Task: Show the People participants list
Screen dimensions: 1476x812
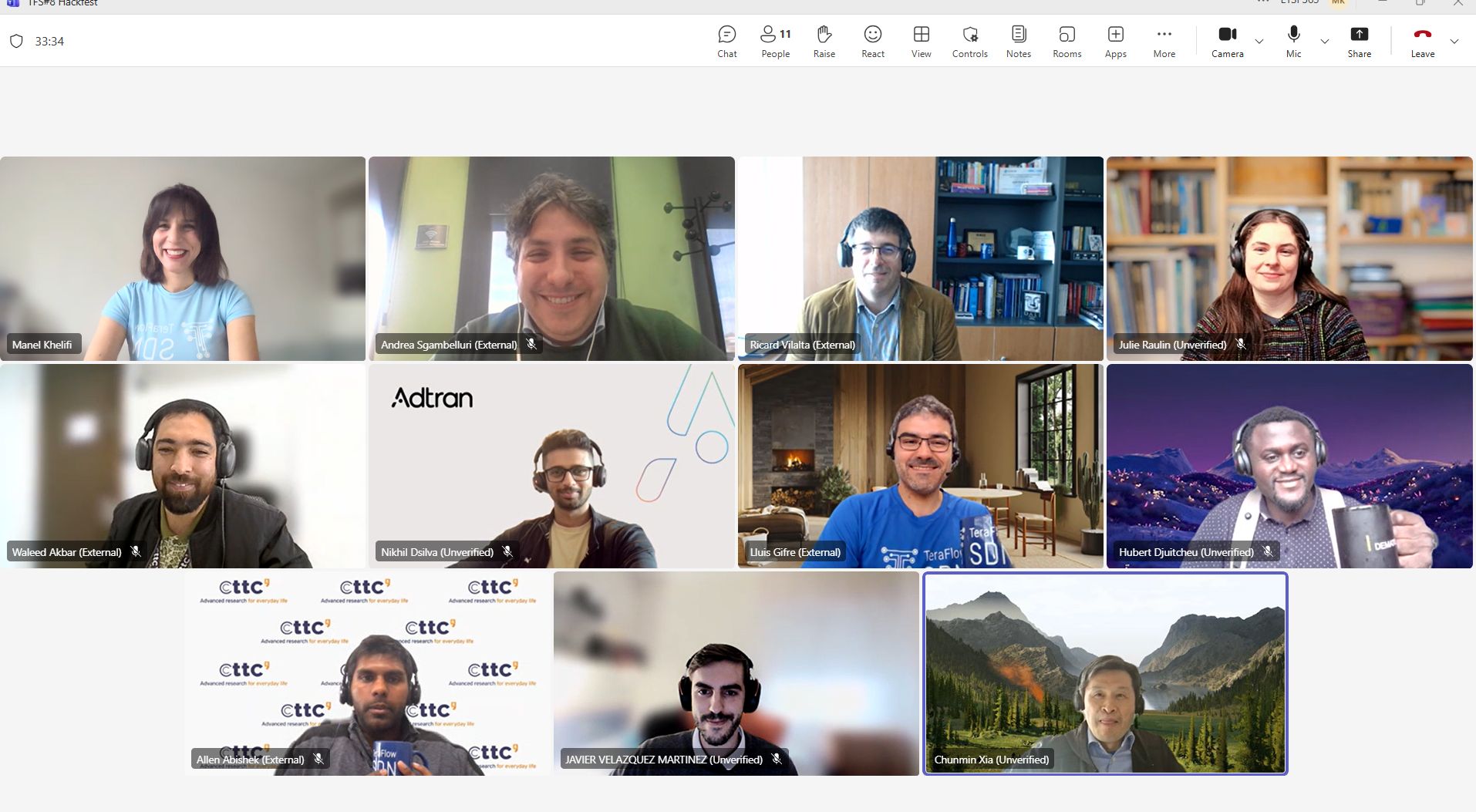Action: click(x=775, y=42)
